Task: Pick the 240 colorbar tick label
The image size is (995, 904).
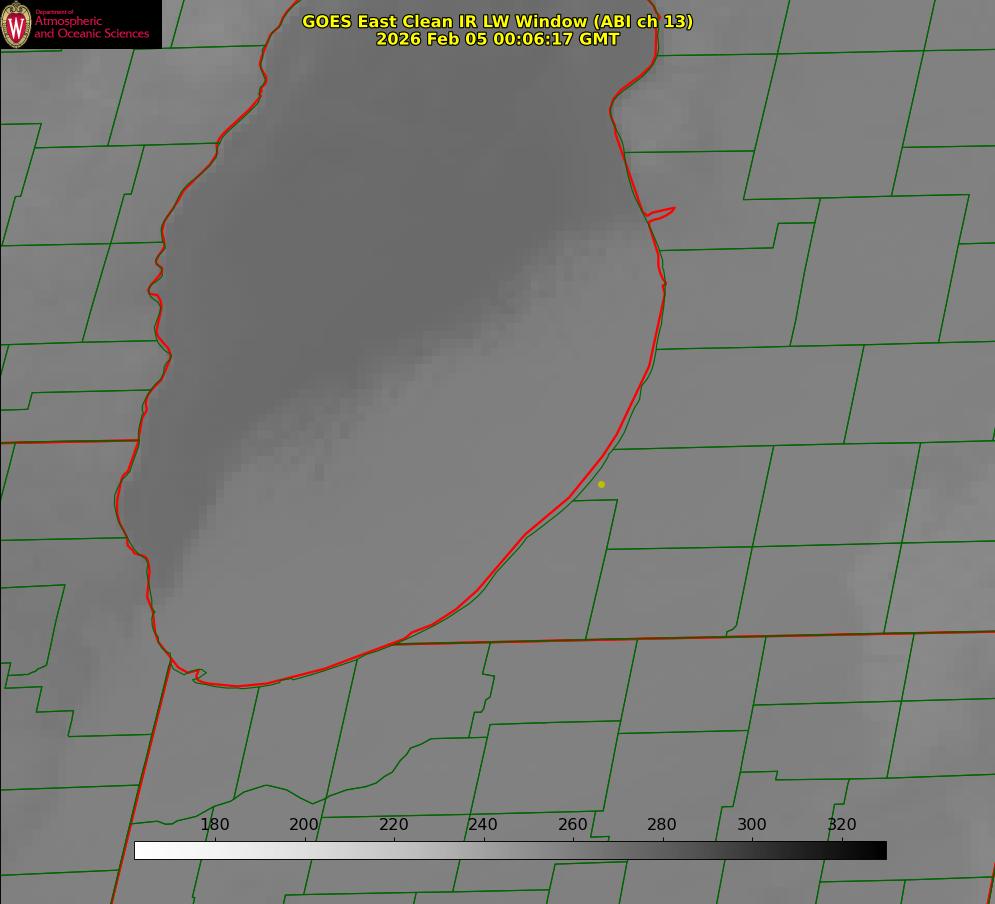Action: pyautogui.click(x=483, y=825)
